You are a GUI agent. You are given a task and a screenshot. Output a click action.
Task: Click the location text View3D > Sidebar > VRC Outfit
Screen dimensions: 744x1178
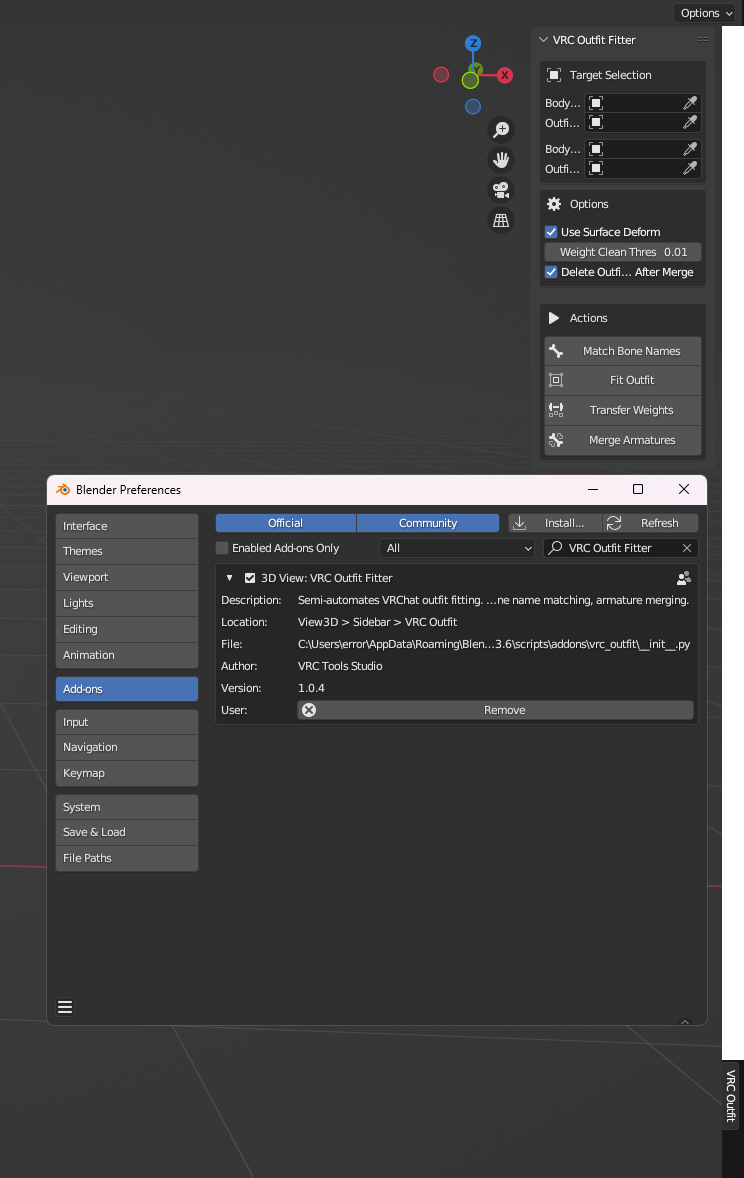[377, 622]
